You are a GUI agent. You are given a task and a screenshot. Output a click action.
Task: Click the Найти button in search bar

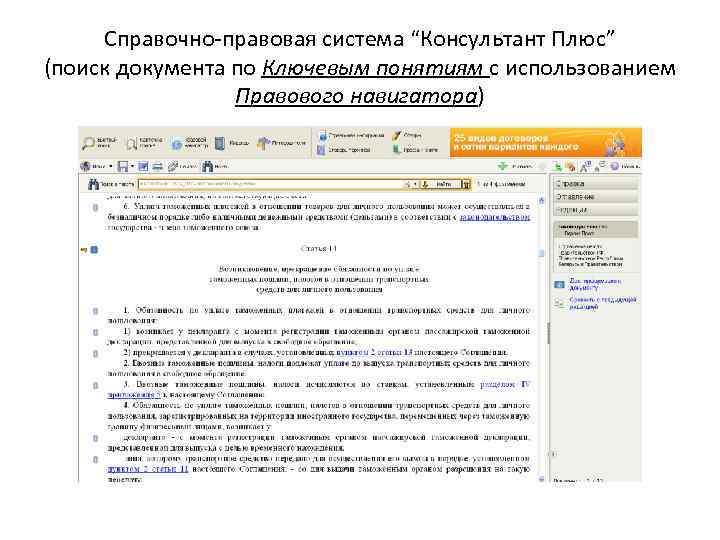(439, 184)
